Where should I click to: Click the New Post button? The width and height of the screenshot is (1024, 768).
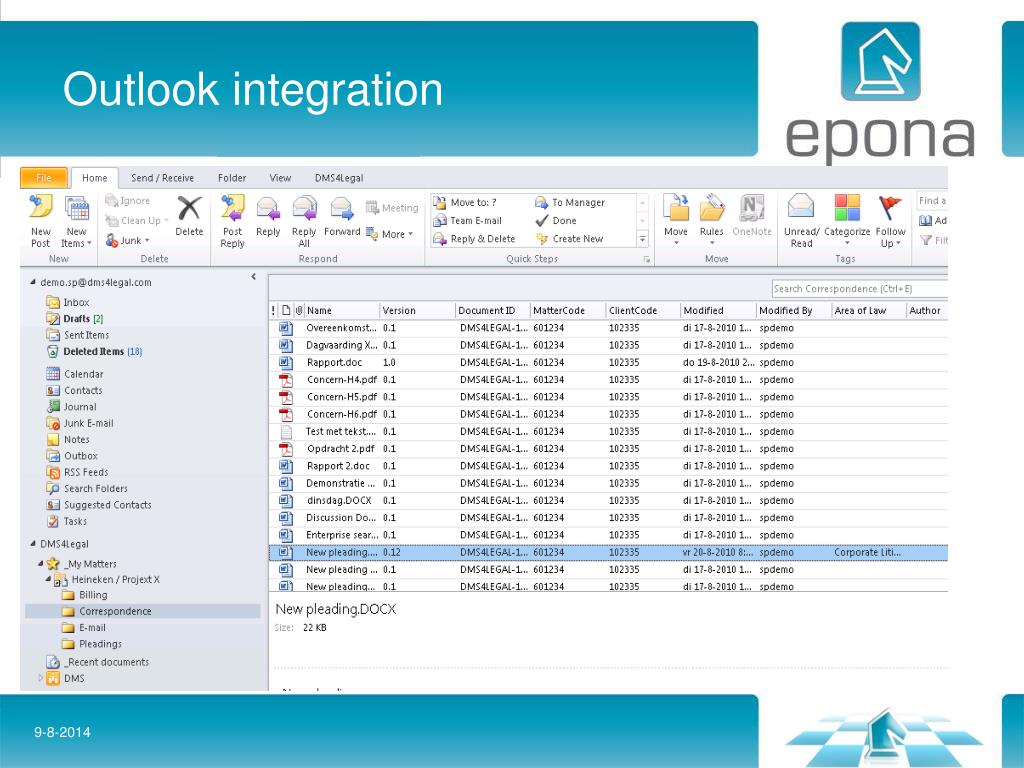(40, 221)
